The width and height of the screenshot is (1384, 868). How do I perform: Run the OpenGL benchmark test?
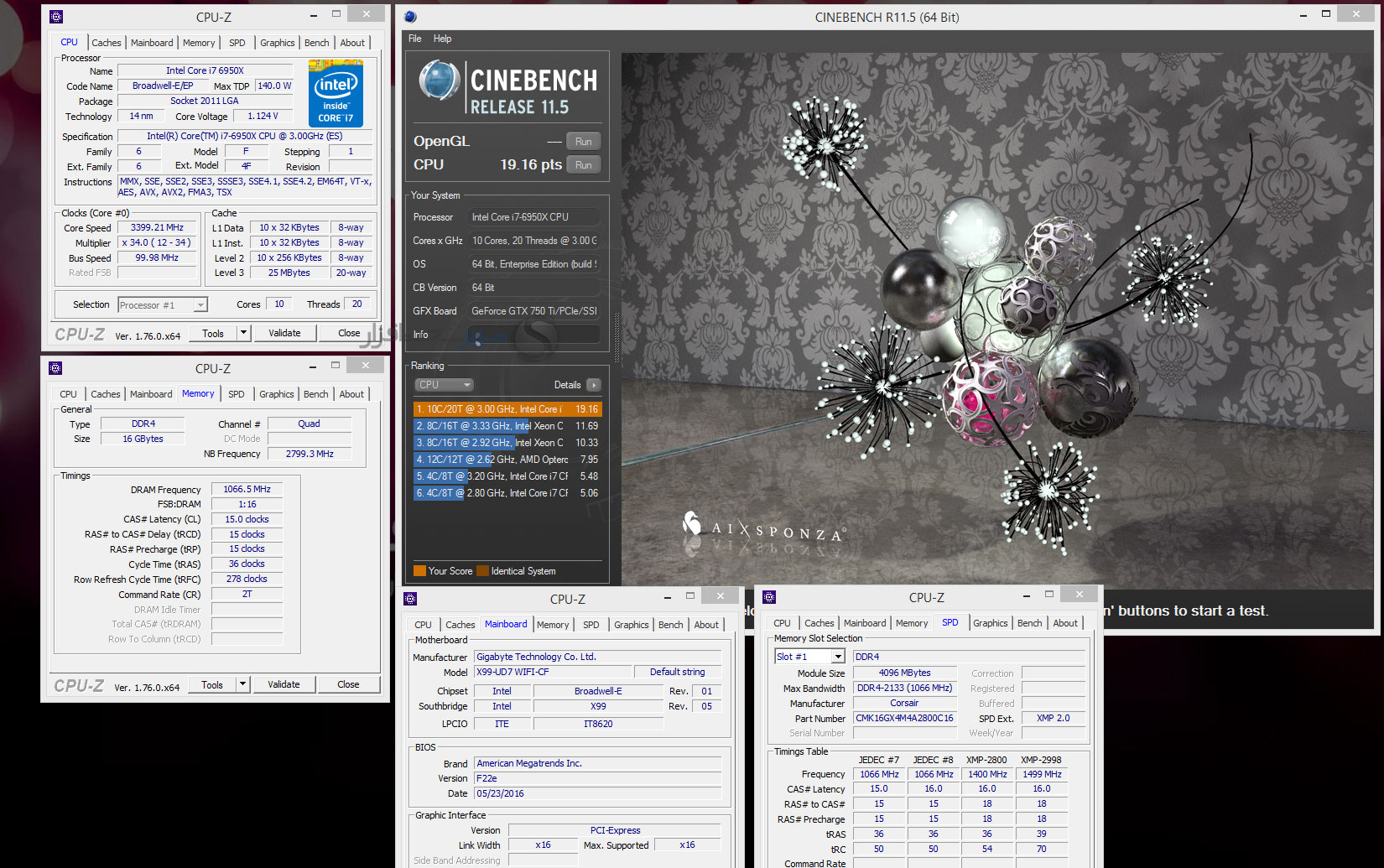click(583, 142)
